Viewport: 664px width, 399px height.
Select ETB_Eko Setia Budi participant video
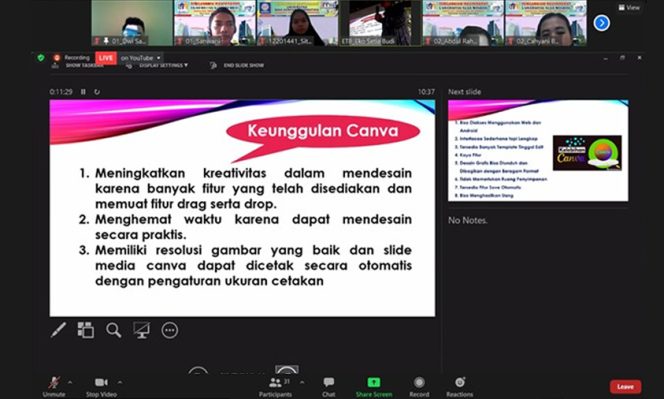(381, 23)
